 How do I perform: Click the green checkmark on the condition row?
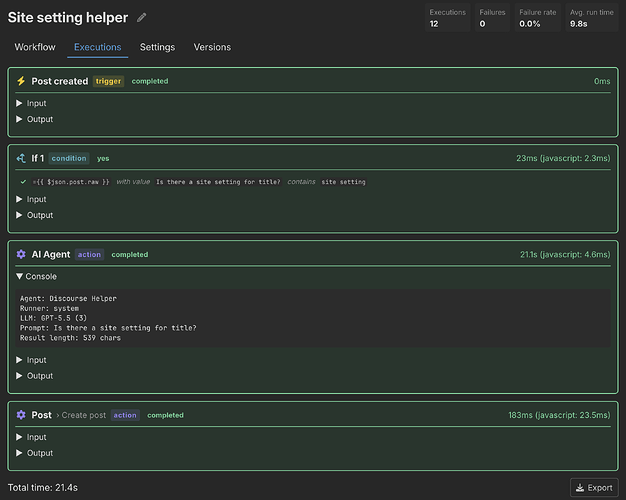23,182
